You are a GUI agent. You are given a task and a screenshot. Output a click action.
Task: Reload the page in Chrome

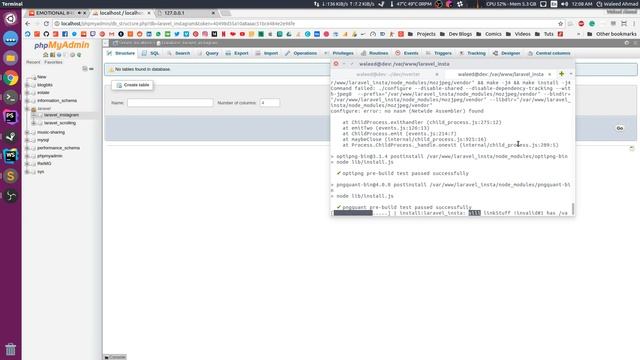pyautogui.click(x=46, y=24)
